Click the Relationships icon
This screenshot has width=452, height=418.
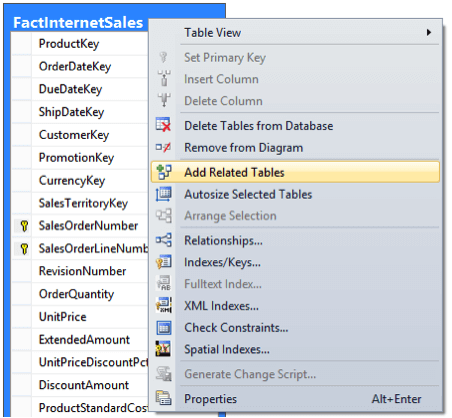tap(164, 240)
